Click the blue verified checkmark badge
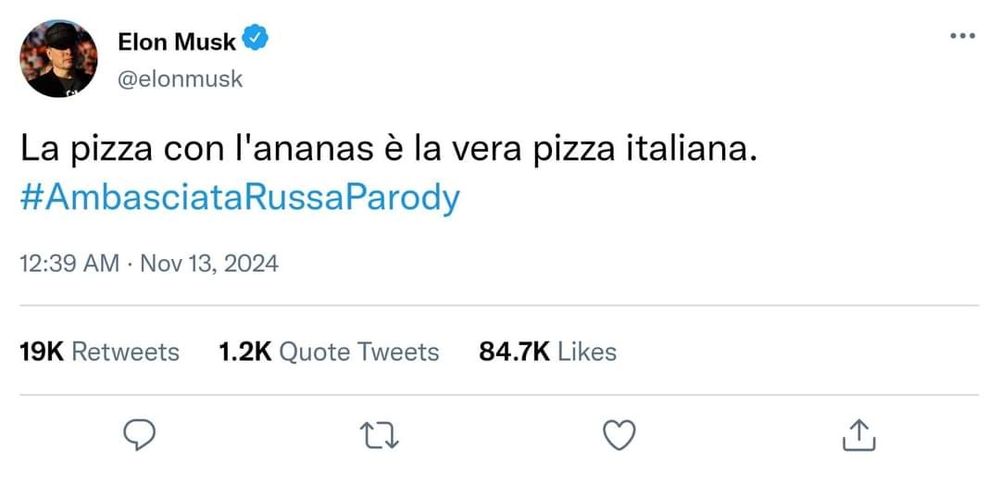The image size is (1000, 494). (256, 41)
